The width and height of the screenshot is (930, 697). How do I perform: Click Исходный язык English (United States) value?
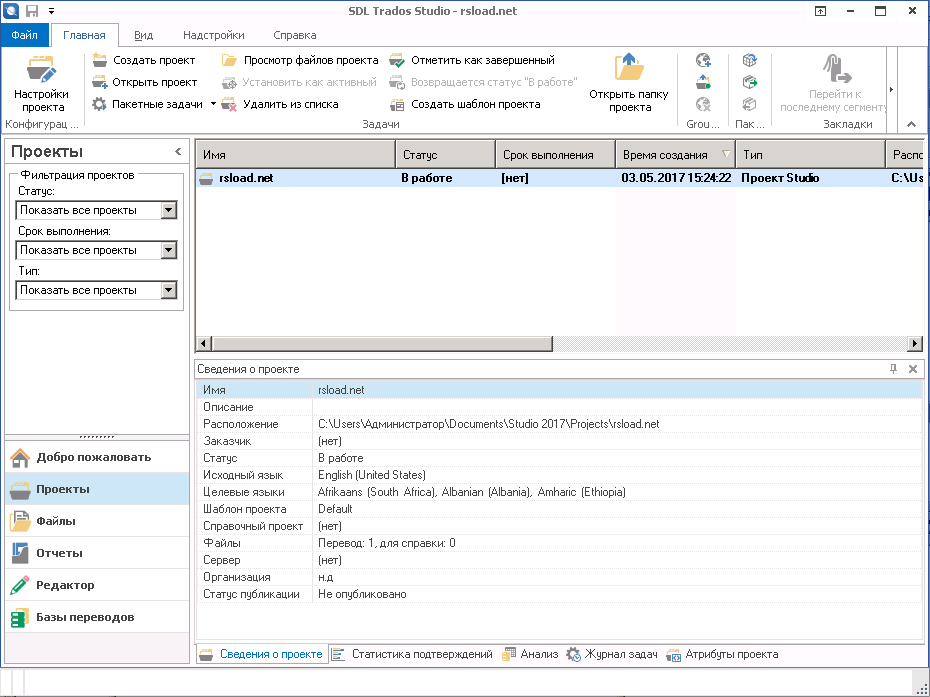372,475
